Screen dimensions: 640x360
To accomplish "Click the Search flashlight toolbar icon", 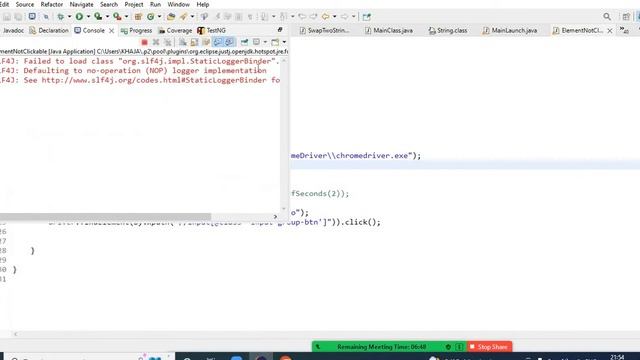I will (183, 17).
